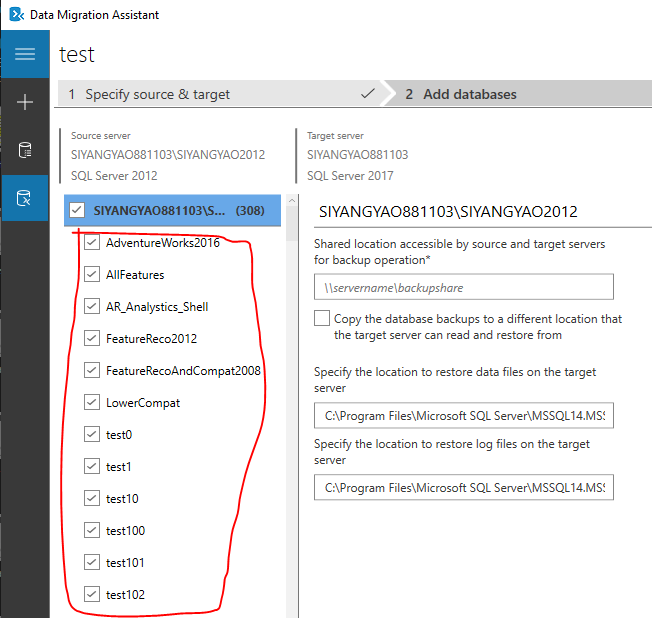
Task: Click the New project plus icon
Action: coord(25,102)
